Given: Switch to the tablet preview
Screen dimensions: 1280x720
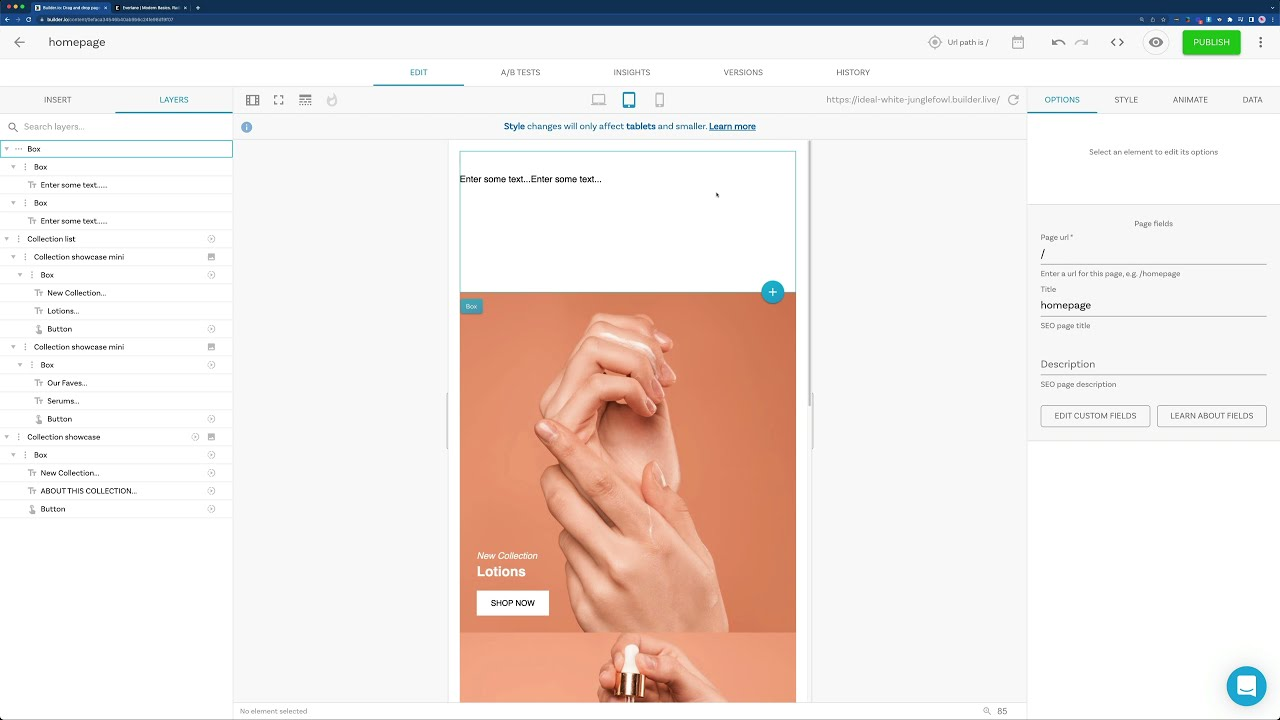Looking at the screenshot, I should click(x=629, y=100).
